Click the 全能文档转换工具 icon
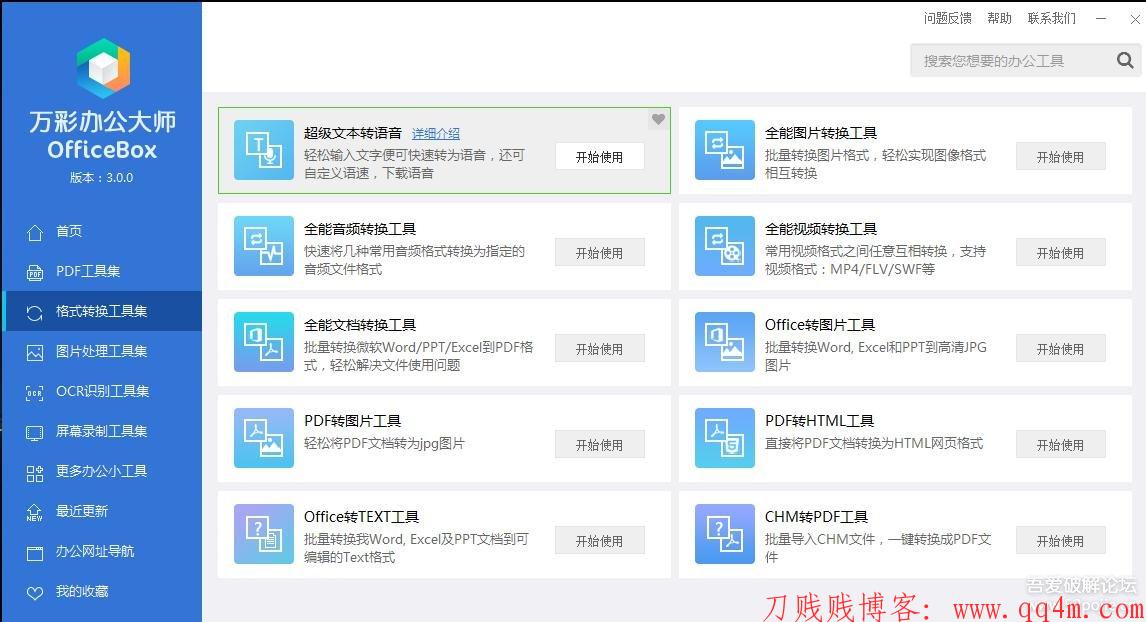 264,342
